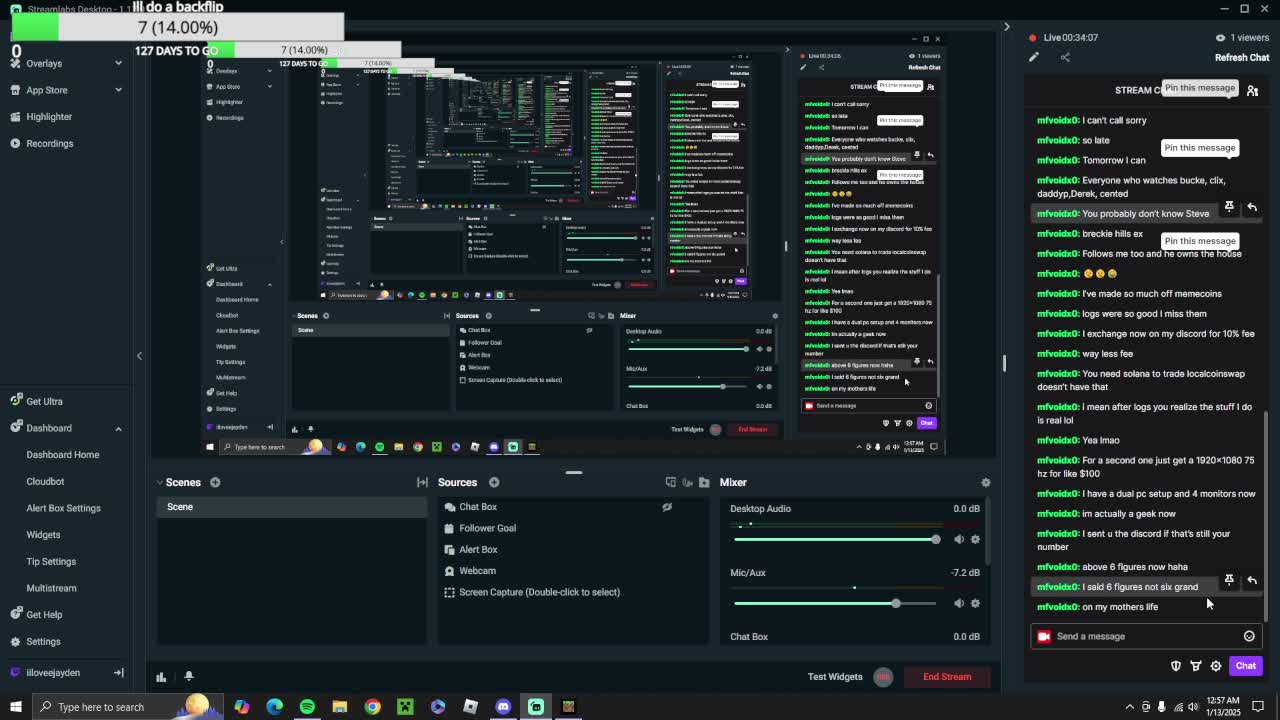Add a new scene with plus icon

click(x=215, y=482)
